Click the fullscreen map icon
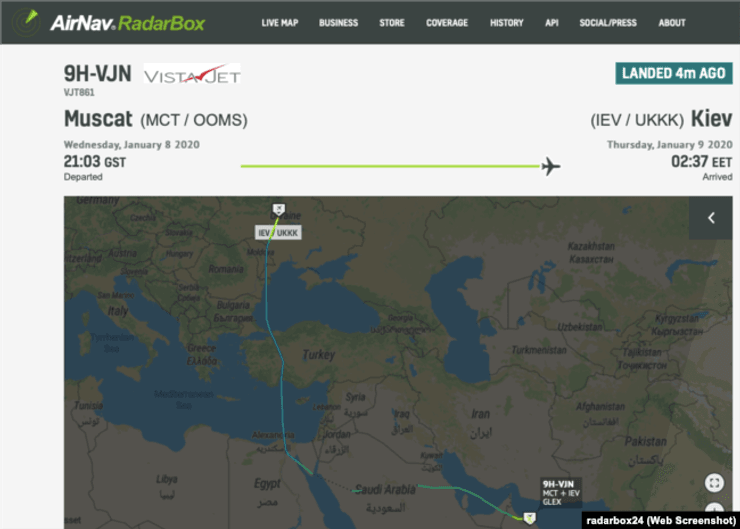The width and height of the screenshot is (740, 529). coord(714,483)
